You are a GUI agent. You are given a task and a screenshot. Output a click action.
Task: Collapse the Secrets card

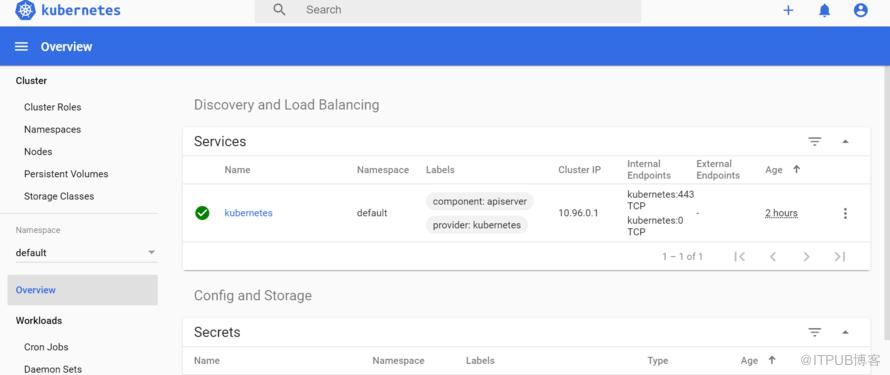coord(845,332)
